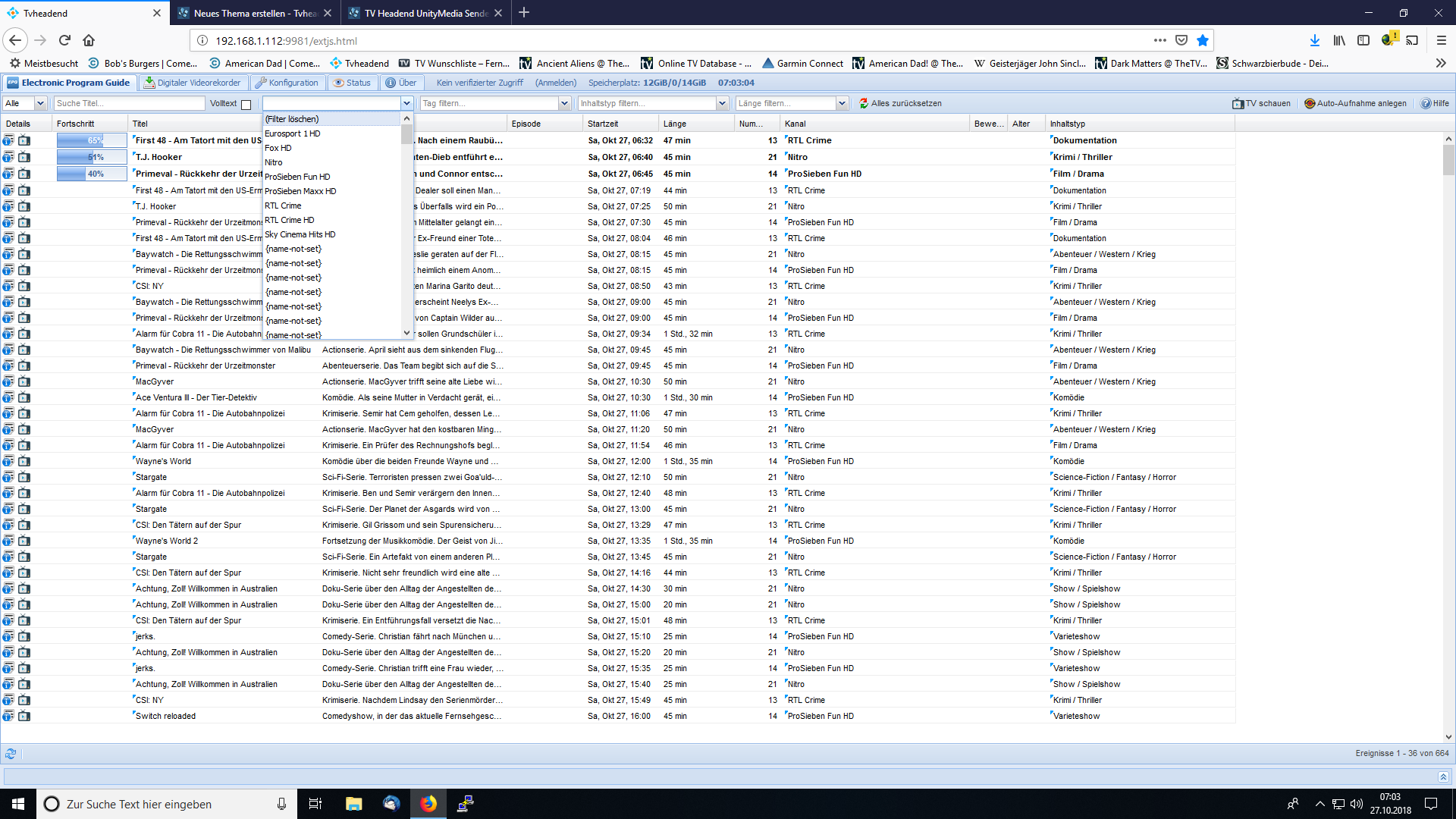Sort by Kanal column header
This screenshot has height=819, width=1456.
click(x=874, y=124)
